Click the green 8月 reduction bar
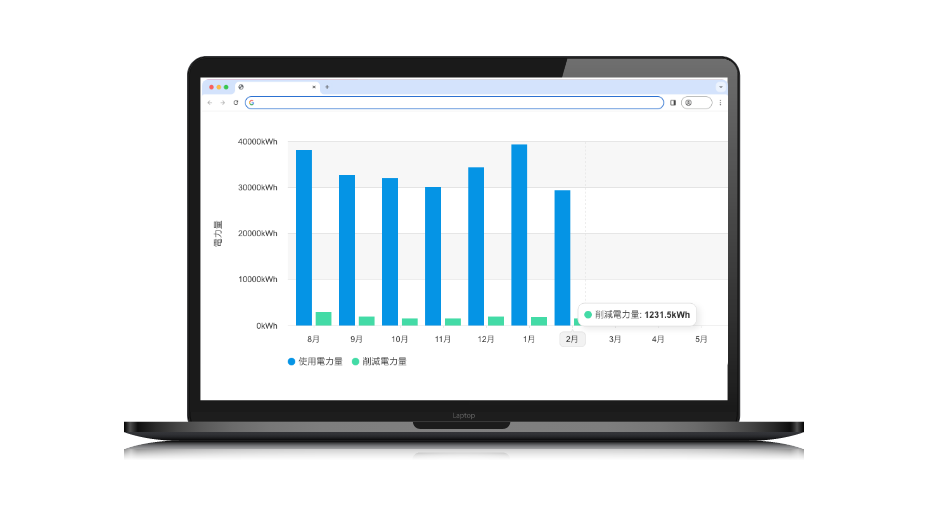Screen dimensions: 928x516 click(324, 319)
